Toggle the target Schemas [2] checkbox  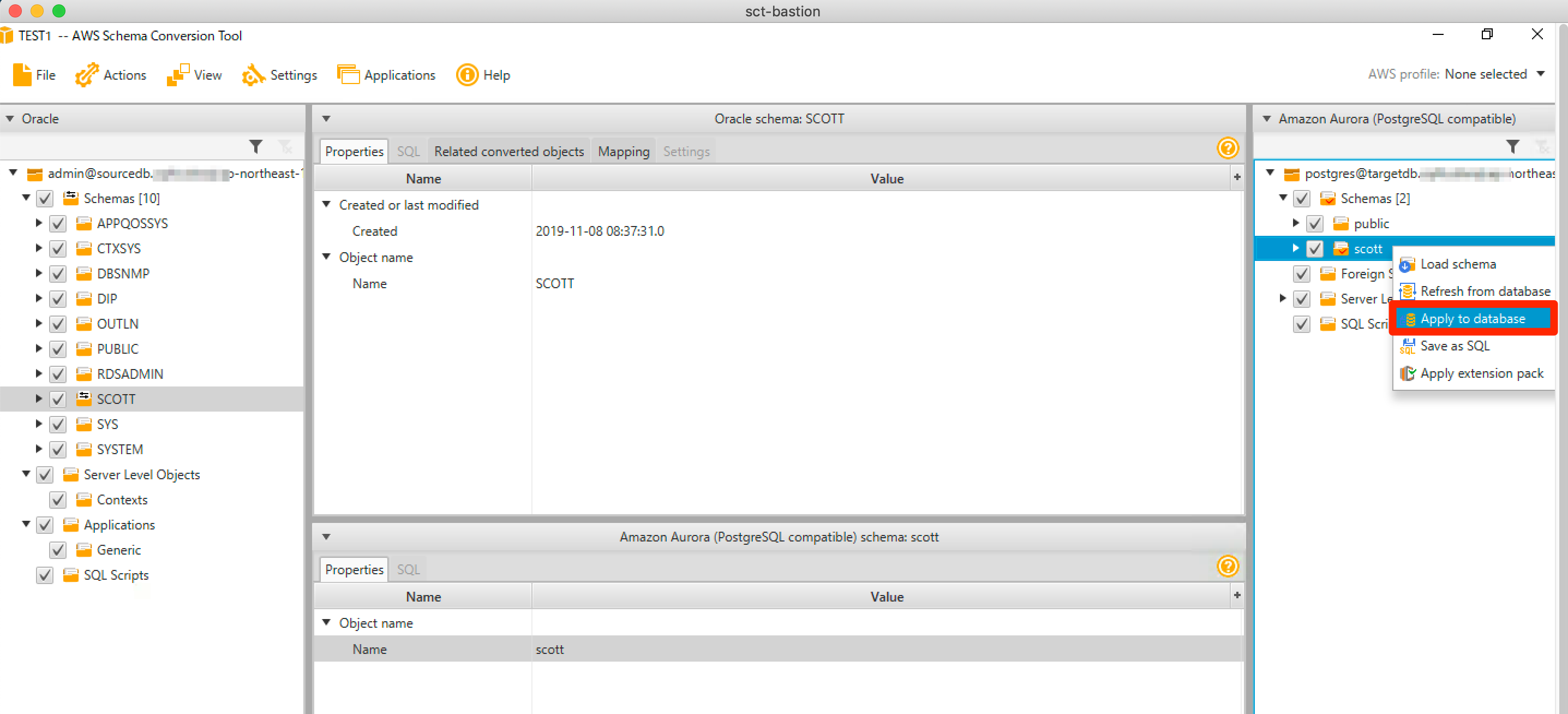point(1301,199)
